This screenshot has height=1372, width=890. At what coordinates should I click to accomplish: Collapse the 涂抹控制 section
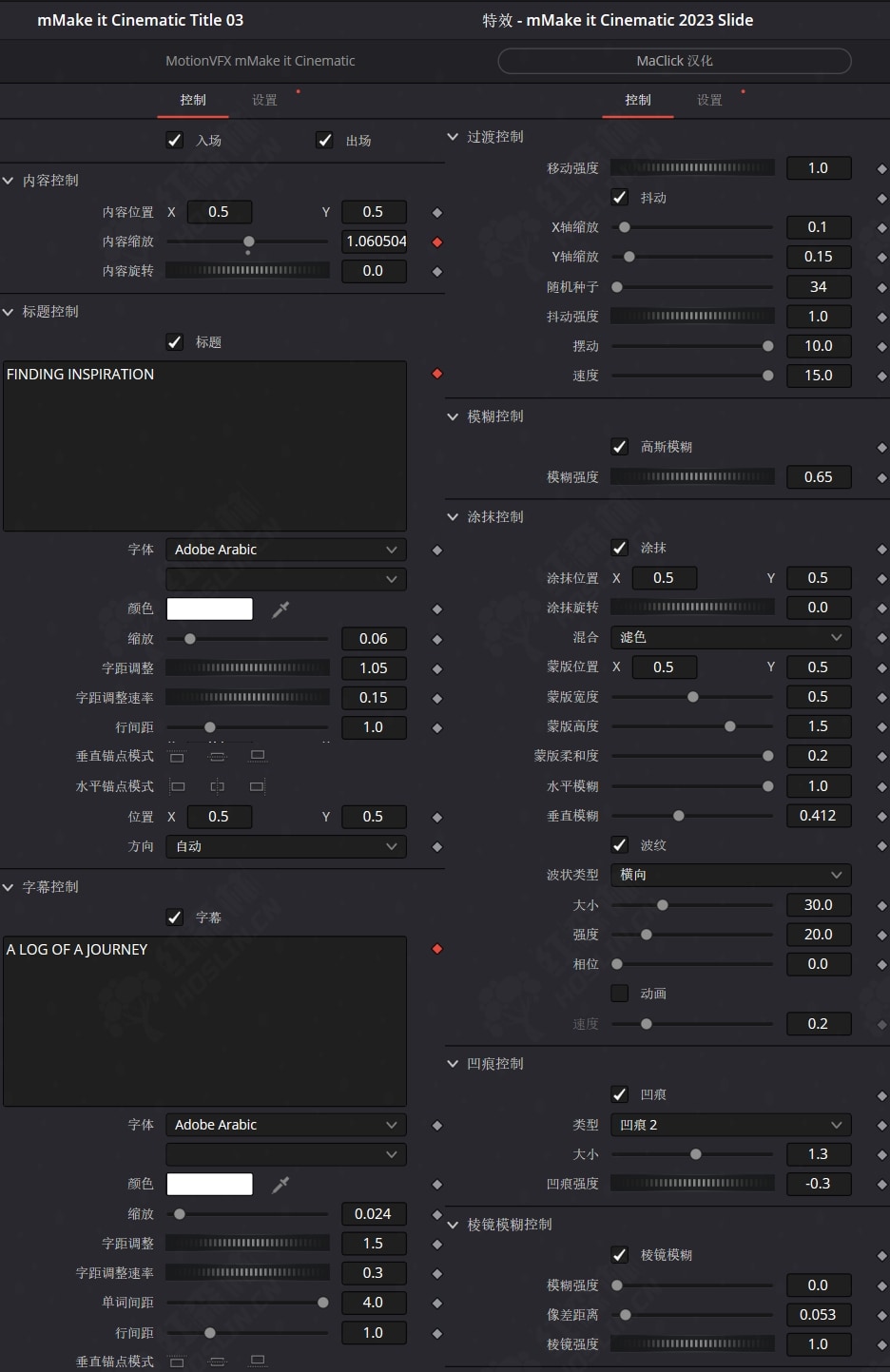pos(453,517)
